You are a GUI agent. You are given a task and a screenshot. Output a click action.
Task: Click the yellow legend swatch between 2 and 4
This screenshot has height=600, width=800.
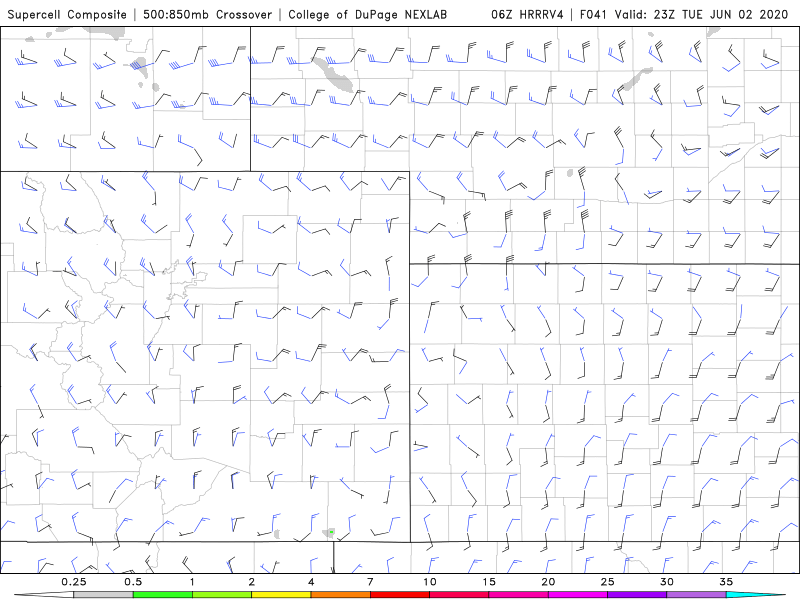[281, 595]
